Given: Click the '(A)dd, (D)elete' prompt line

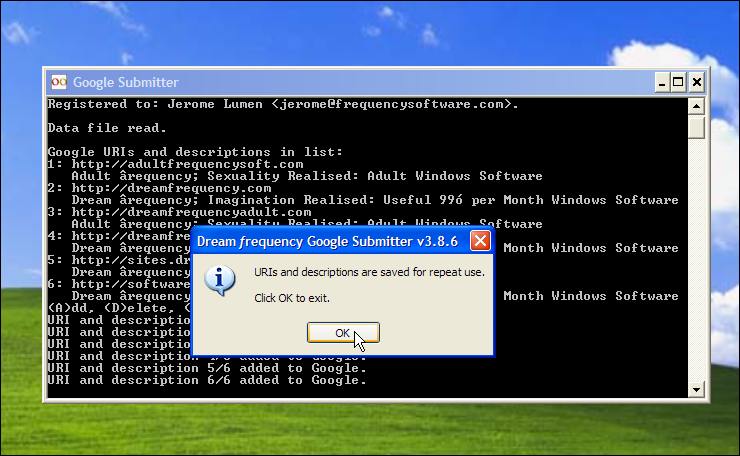Looking at the screenshot, I should [x=119, y=308].
